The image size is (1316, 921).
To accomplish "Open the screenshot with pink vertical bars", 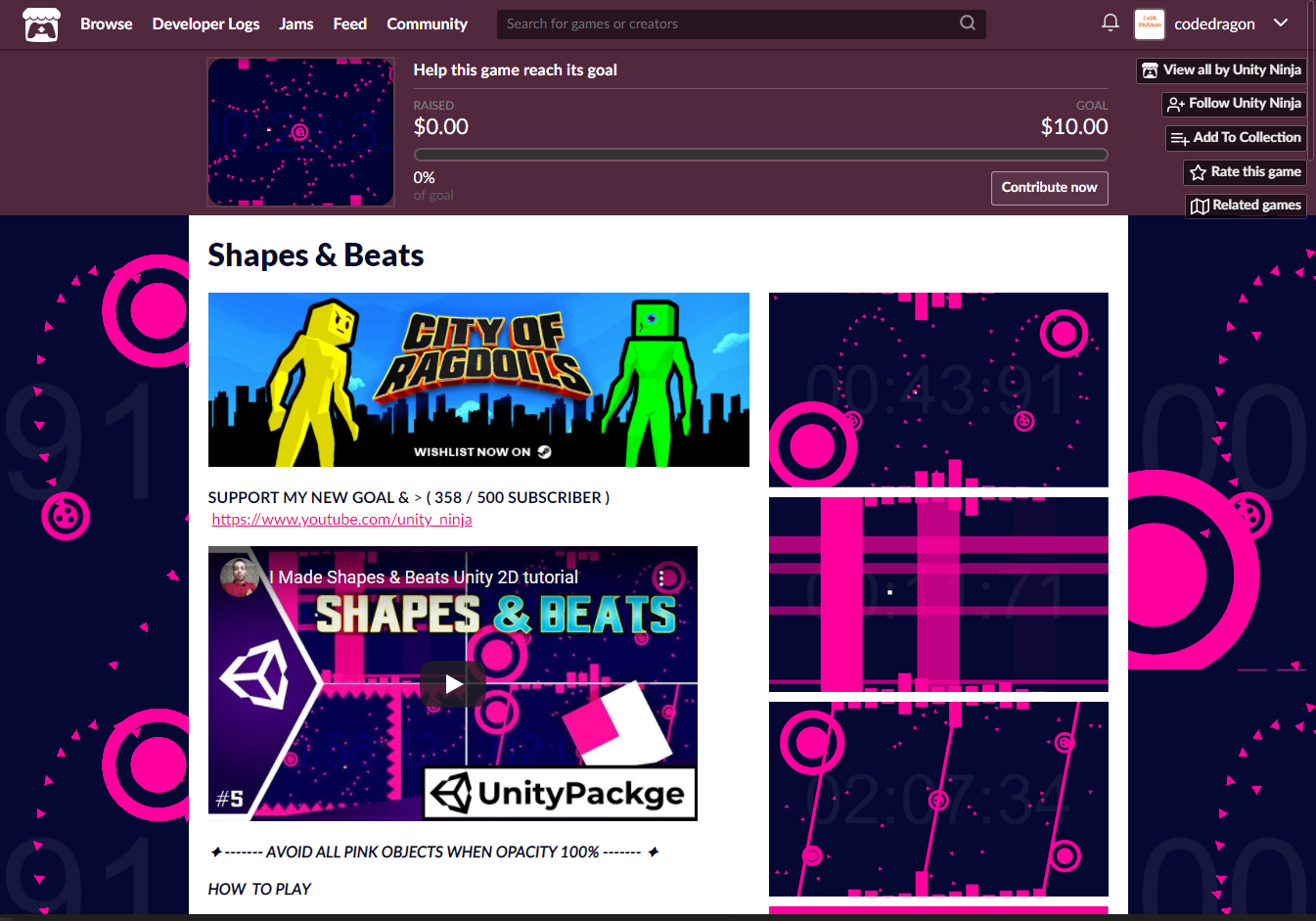I will (938, 595).
